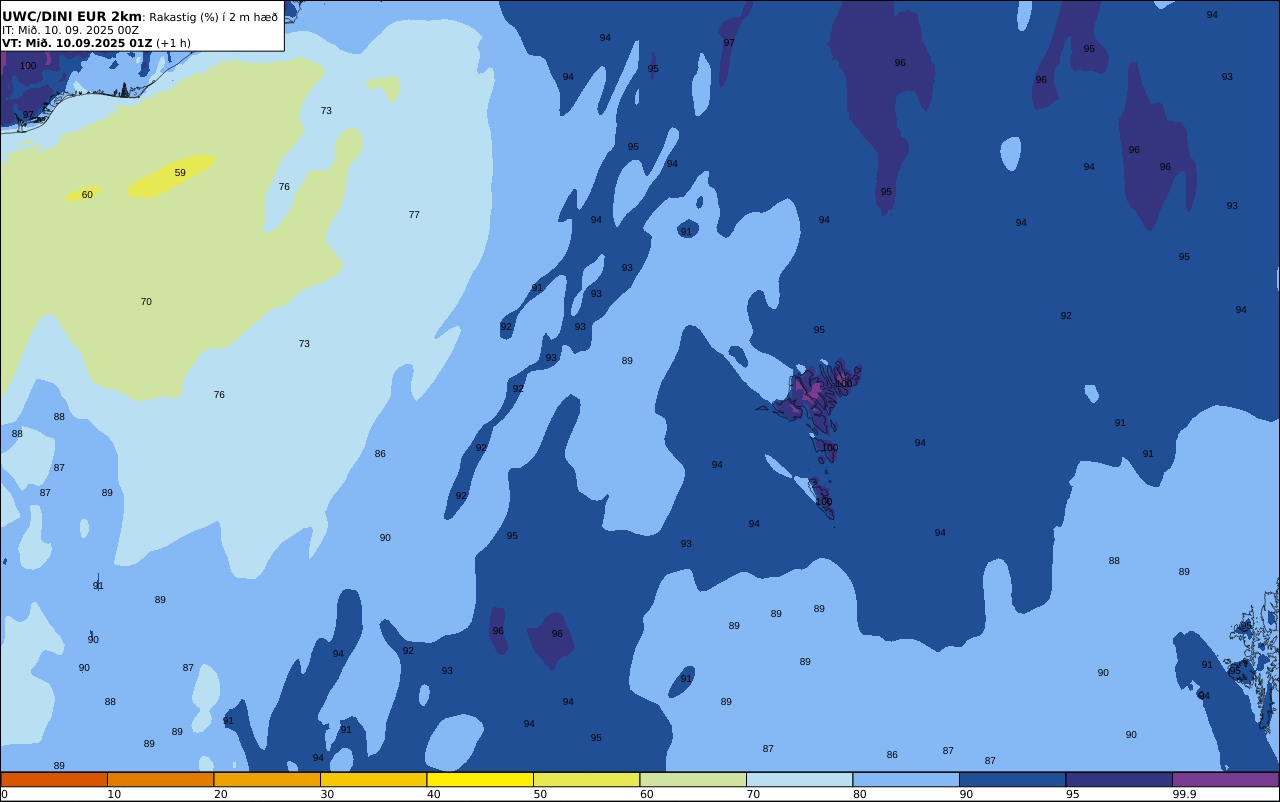Click the purple legend swatch above 99.9
This screenshot has width=1280, height=802.
tap(1225, 779)
